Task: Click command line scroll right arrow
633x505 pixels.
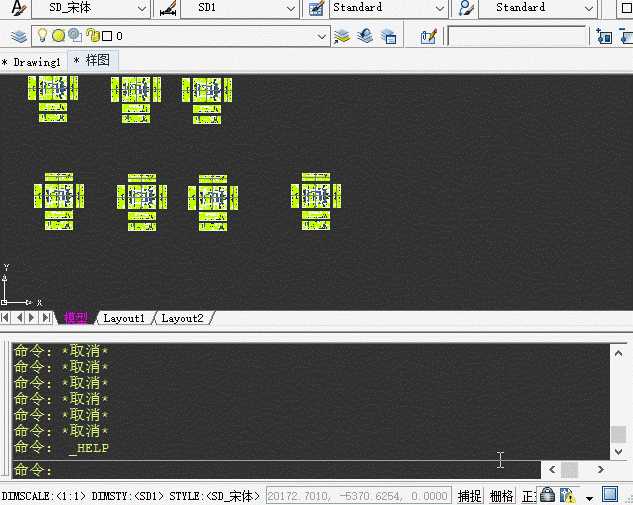Action: click(600, 469)
